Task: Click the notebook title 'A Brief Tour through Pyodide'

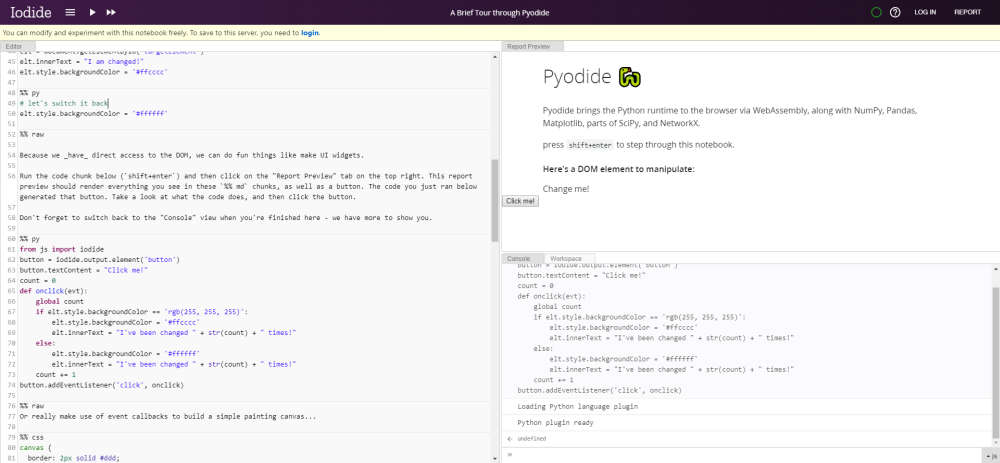Action: 499,13
